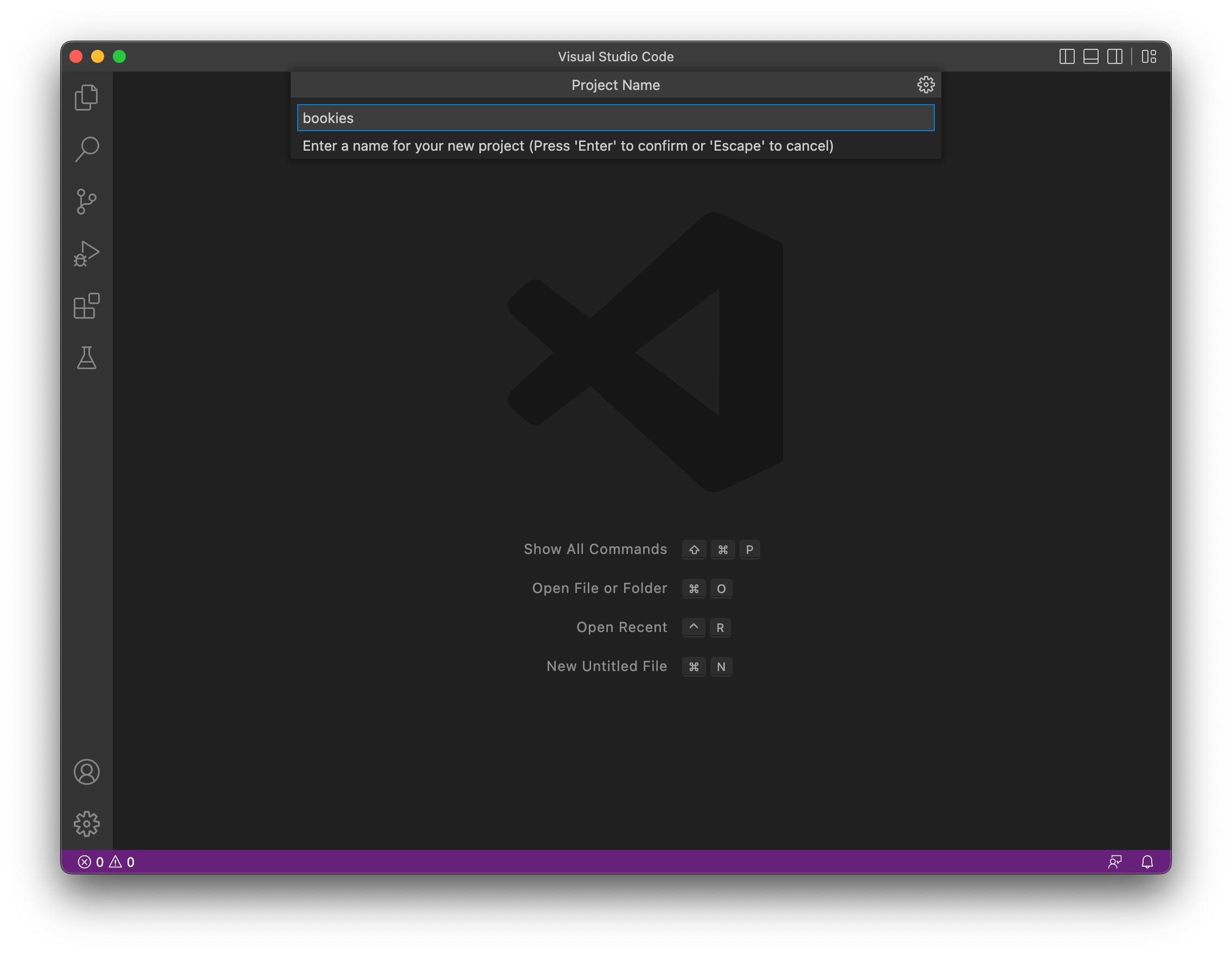Click the 'Enter a name for your new project' hint
1232x954 pixels.
pyautogui.click(x=568, y=145)
